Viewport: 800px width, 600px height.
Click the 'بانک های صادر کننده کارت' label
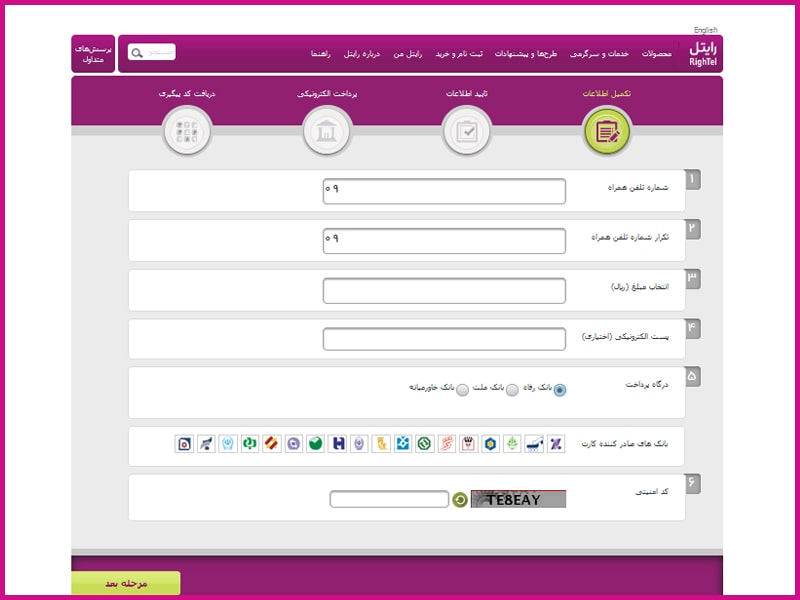point(624,443)
